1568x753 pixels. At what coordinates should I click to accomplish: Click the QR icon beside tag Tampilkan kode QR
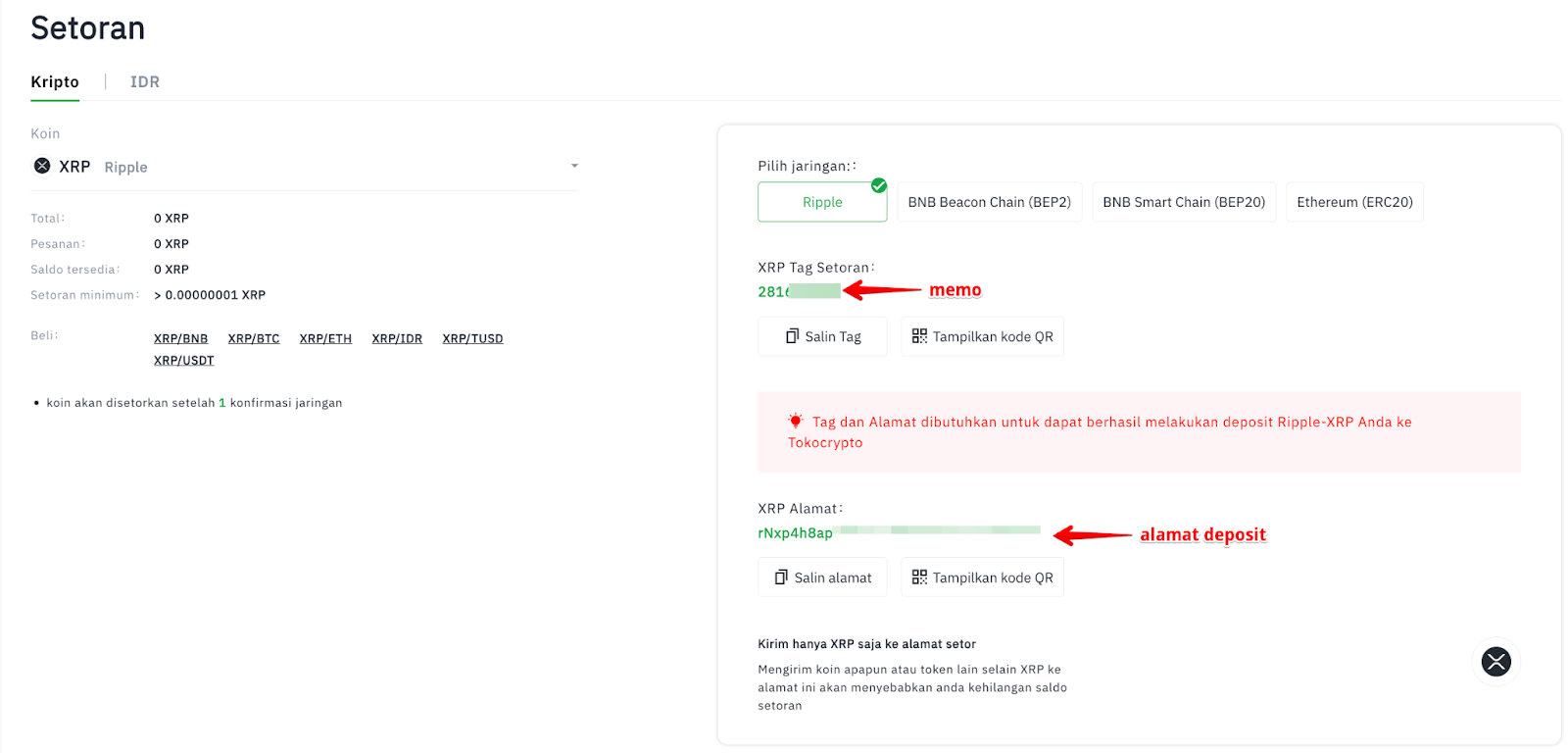pos(919,336)
